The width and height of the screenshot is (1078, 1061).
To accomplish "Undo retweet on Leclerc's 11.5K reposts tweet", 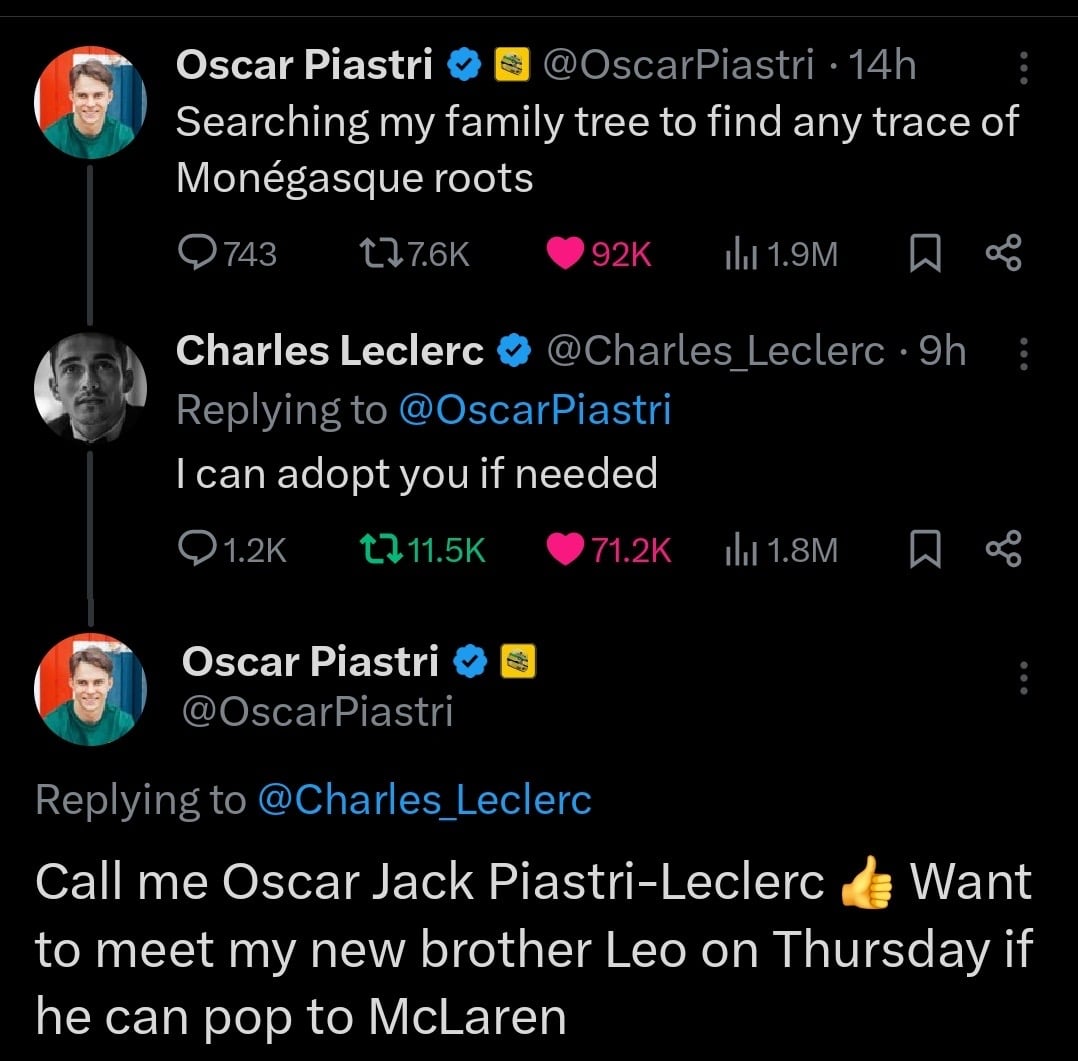I will coord(423,549).
